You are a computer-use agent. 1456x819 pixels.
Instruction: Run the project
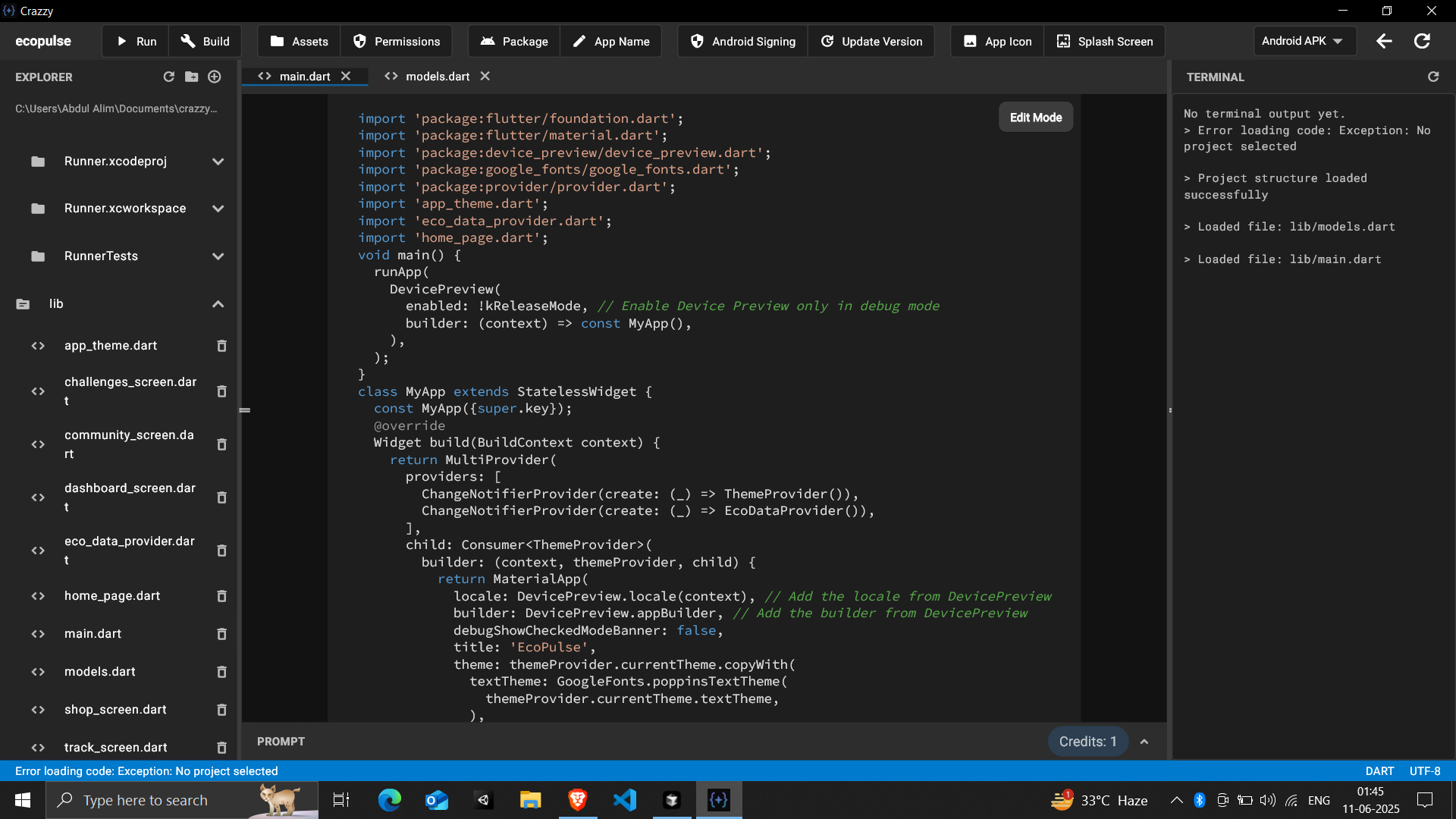(x=135, y=41)
